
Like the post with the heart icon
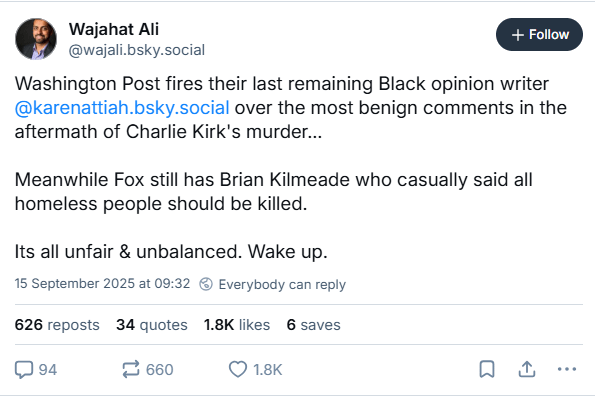pyautogui.click(x=238, y=369)
